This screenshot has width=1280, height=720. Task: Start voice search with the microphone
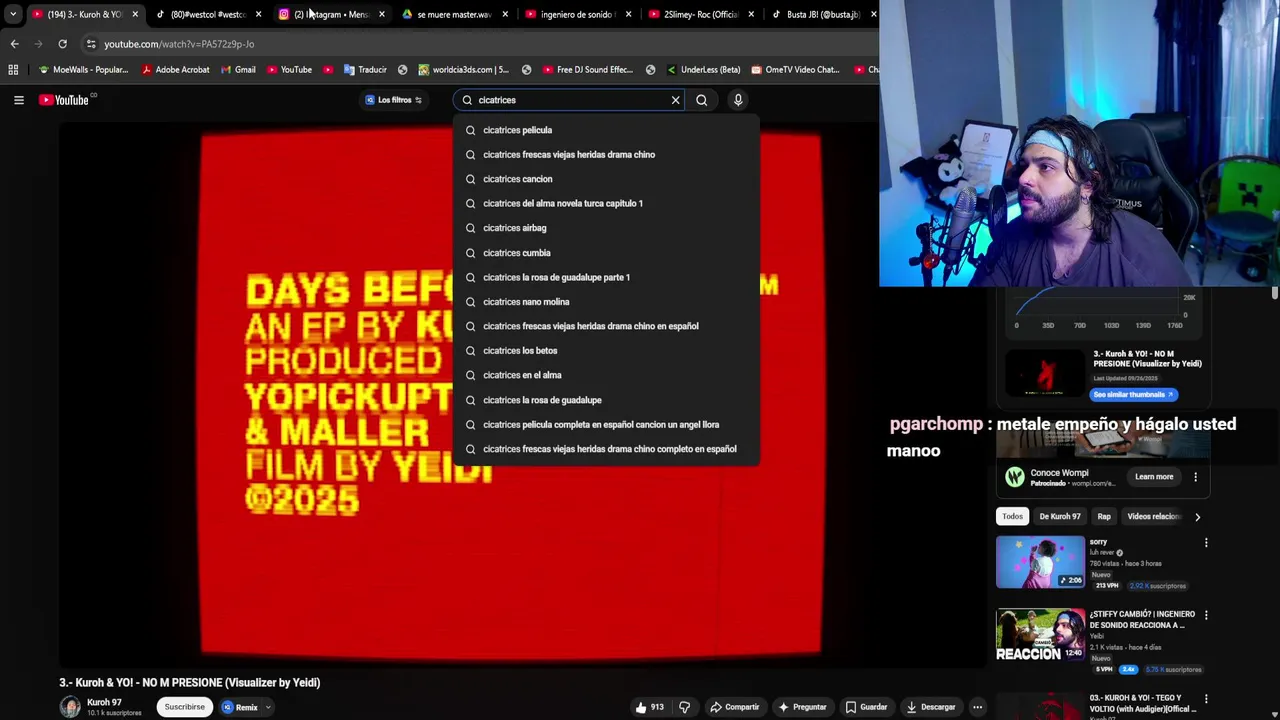pyautogui.click(x=738, y=100)
